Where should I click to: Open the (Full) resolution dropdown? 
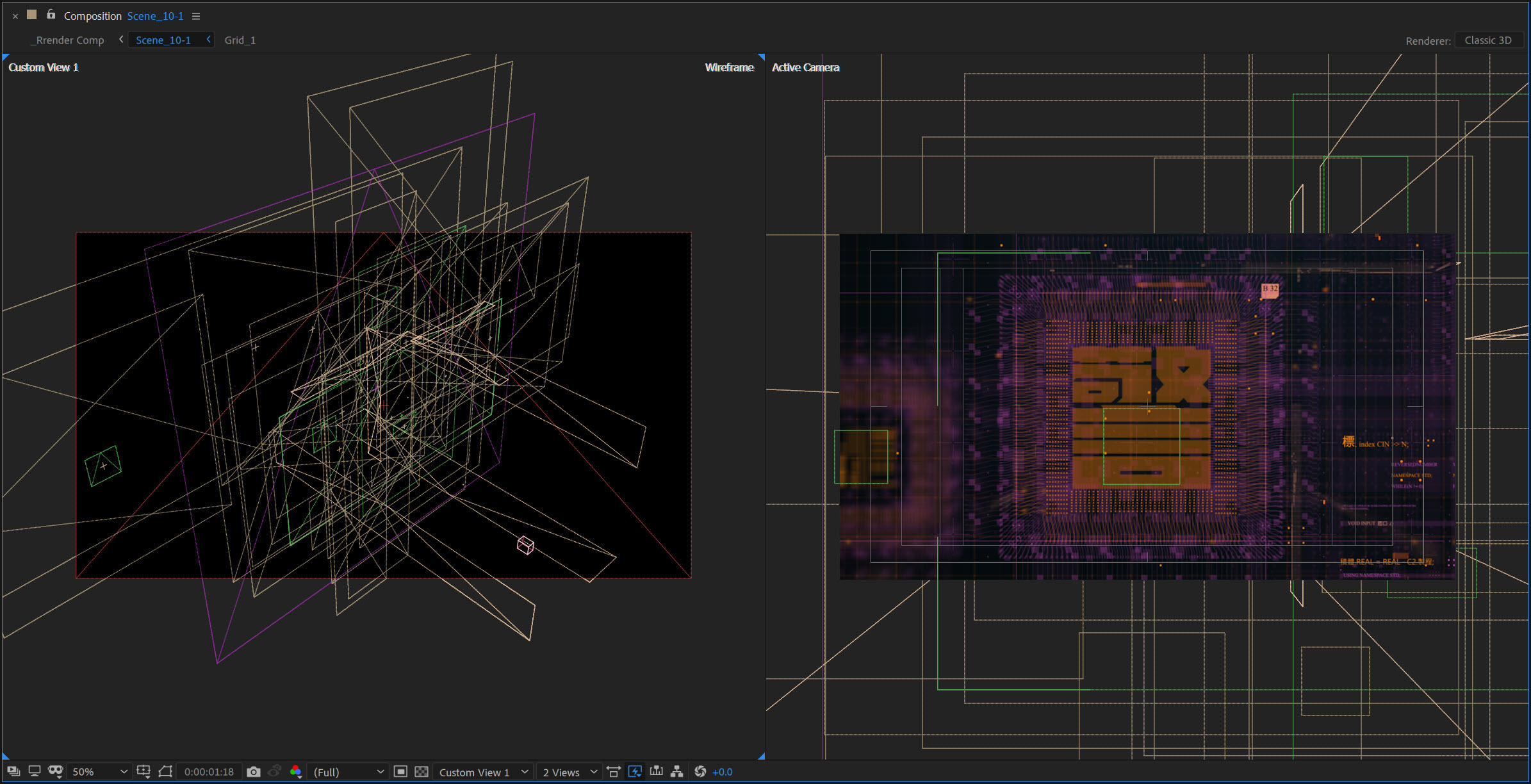tap(348, 772)
